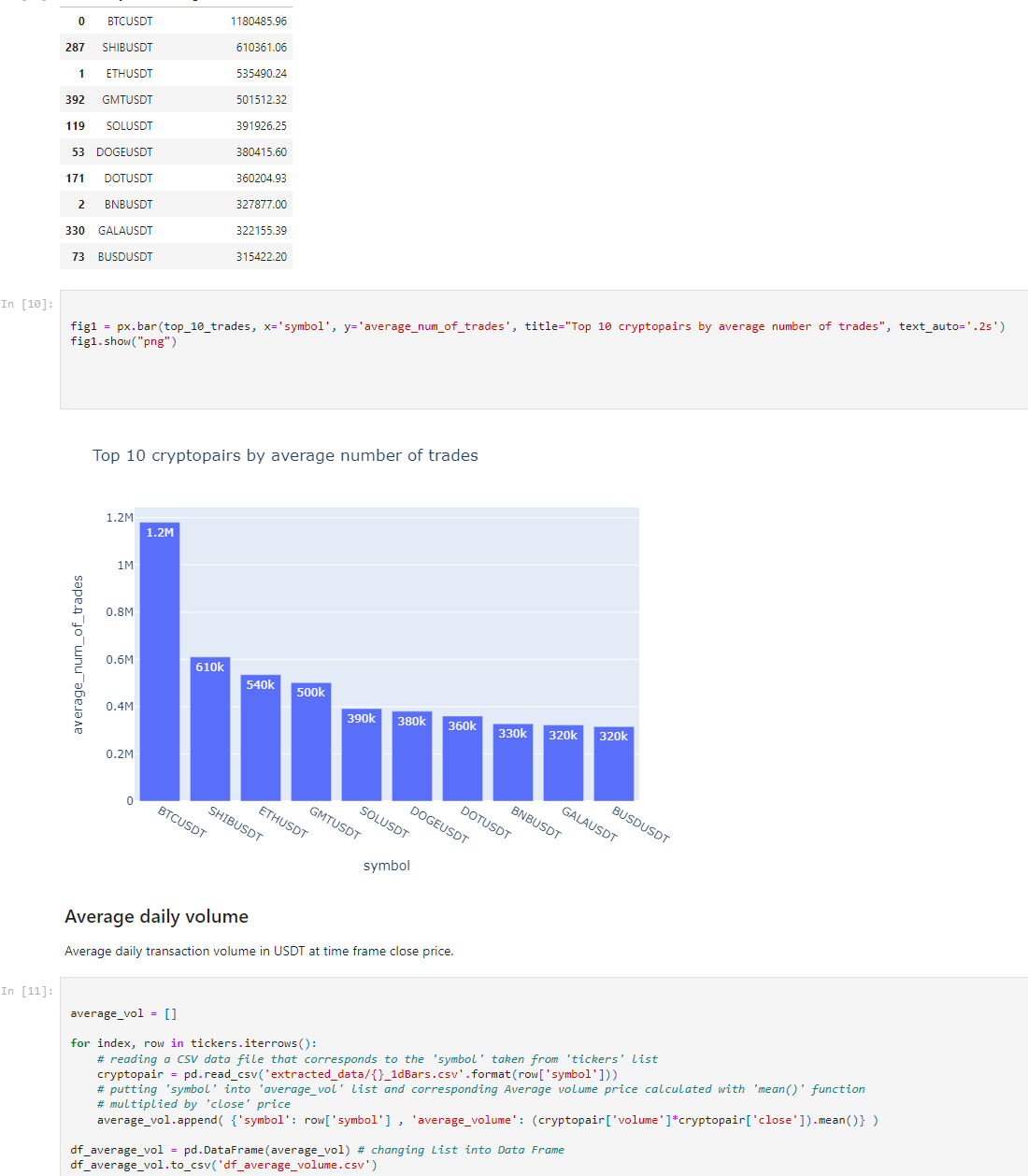The width and height of the screenshot is (1028, 1176).
Task: Click the GALAUSDT row in the table
Action: tap(176, 230)
